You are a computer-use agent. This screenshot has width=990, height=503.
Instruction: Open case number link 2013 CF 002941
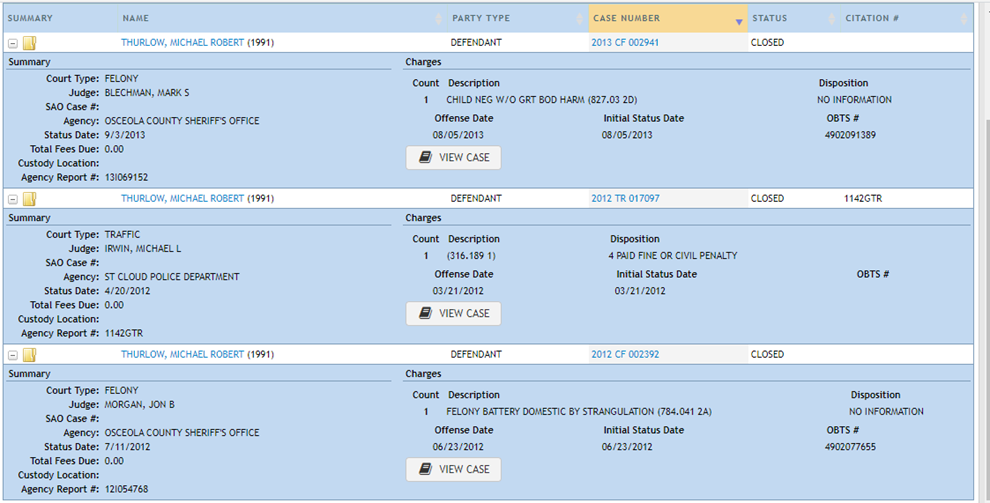[x=625, y=43]
